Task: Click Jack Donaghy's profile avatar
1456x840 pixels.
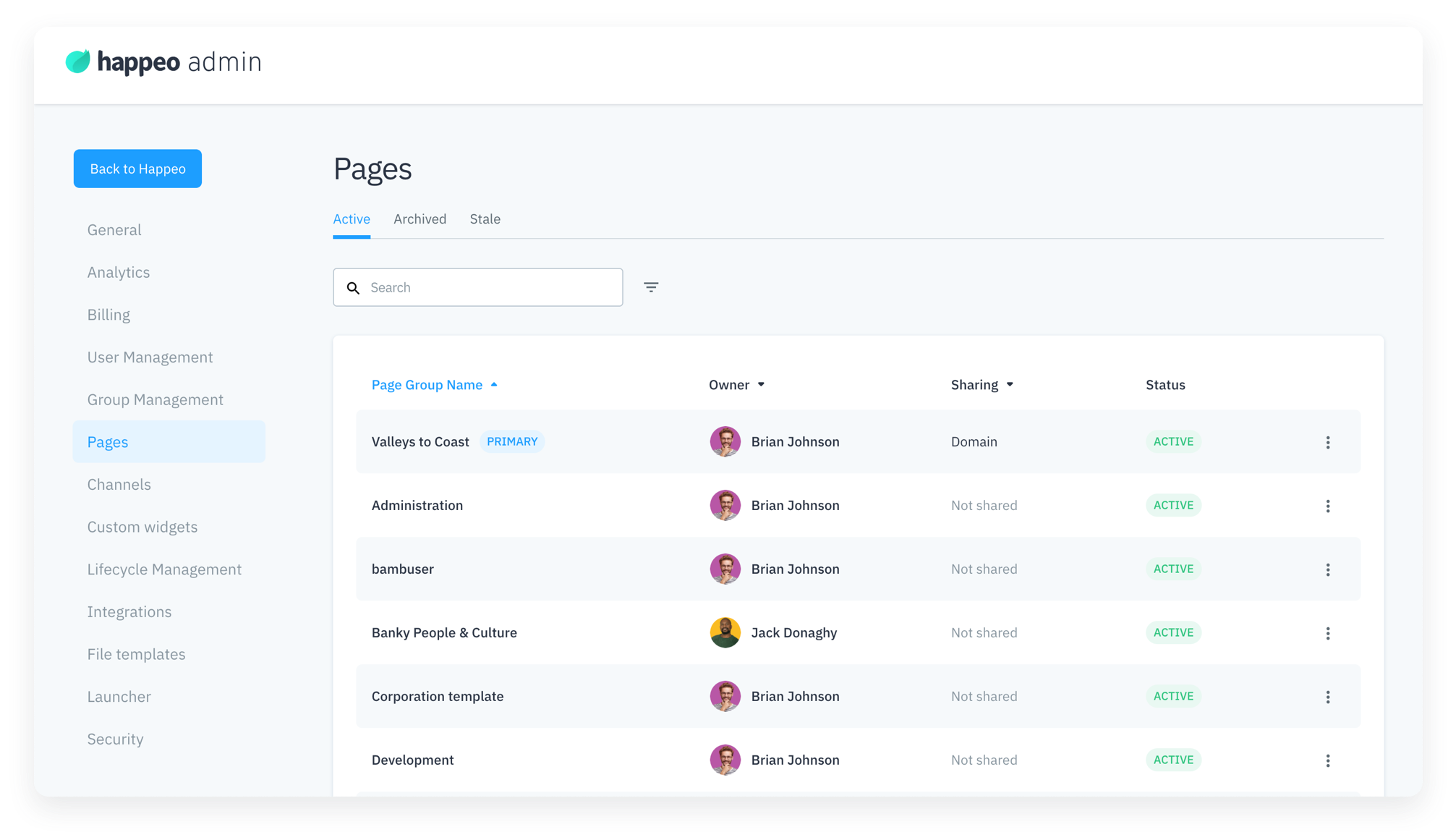Action: (725, 632)
